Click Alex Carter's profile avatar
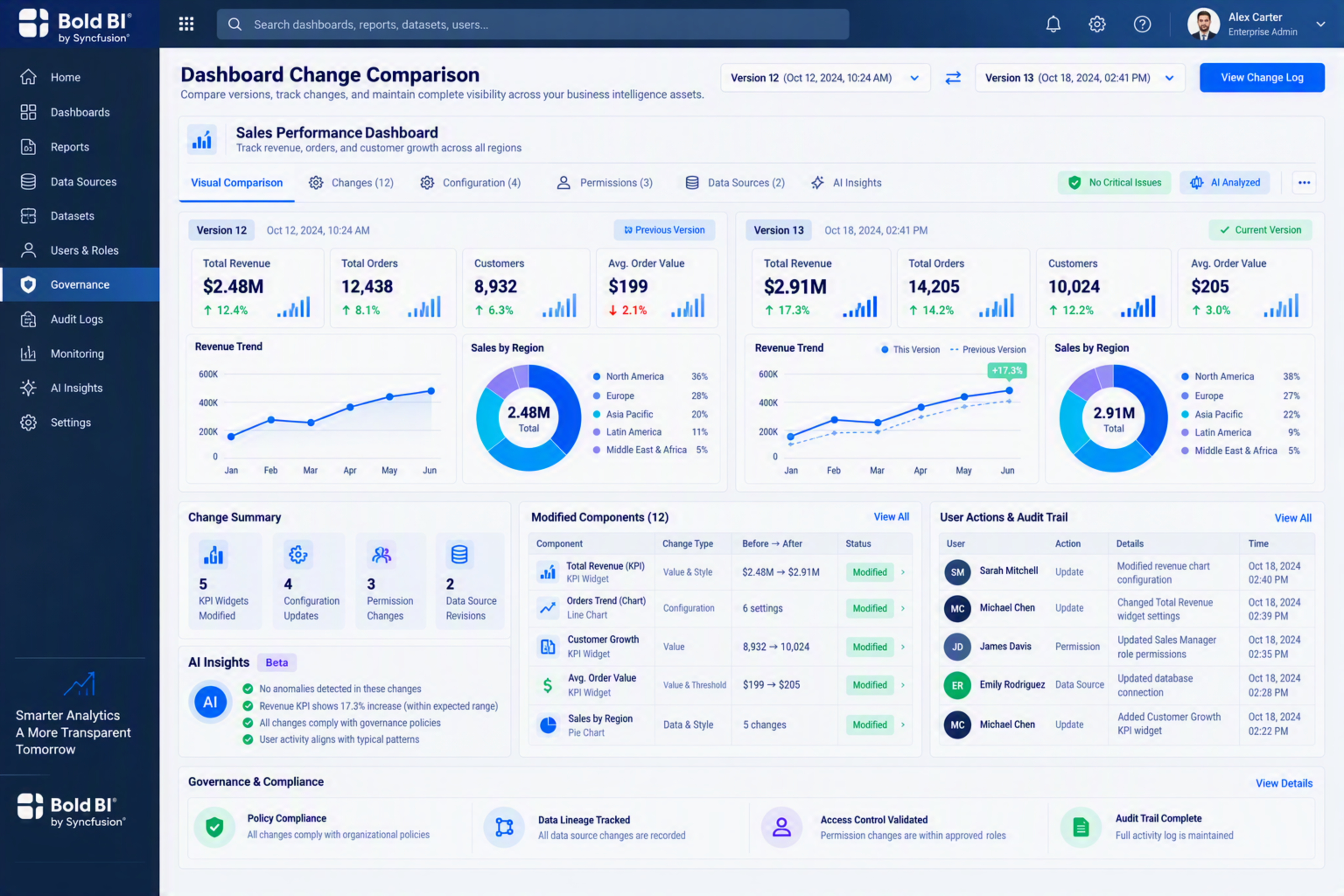The image size is (1344, 896). click(1204, 24)
